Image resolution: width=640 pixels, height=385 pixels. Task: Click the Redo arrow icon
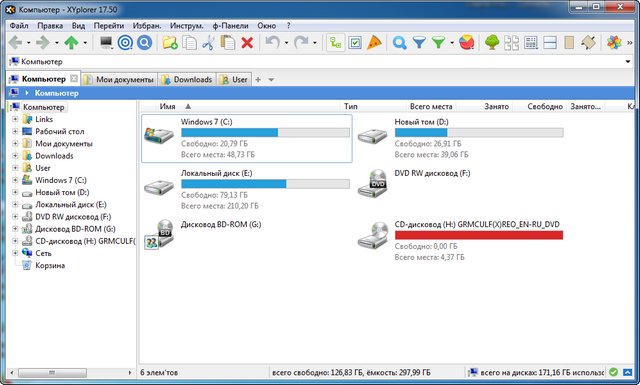[301, 42]
